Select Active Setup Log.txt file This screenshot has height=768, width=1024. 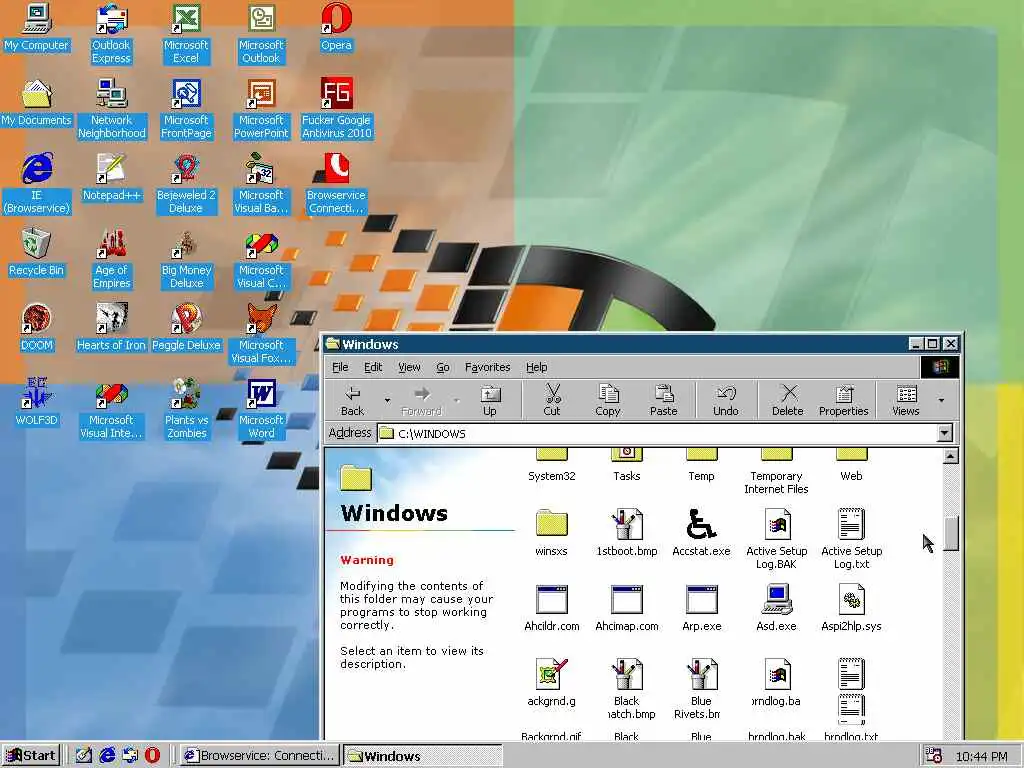click(851, 539)
